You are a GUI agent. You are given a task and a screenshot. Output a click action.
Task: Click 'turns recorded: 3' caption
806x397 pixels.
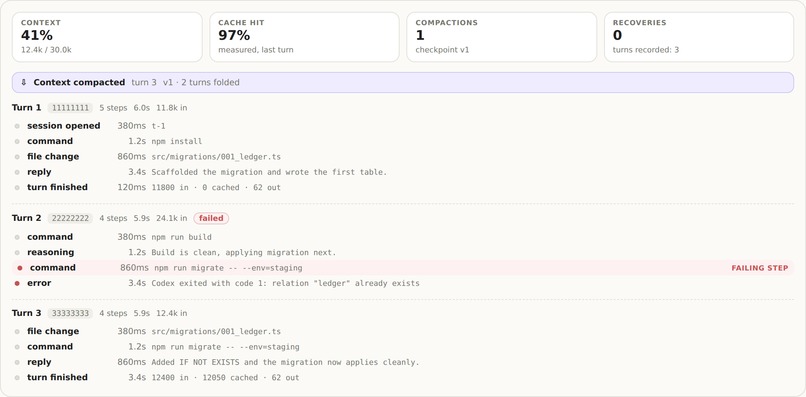point(646,50)
